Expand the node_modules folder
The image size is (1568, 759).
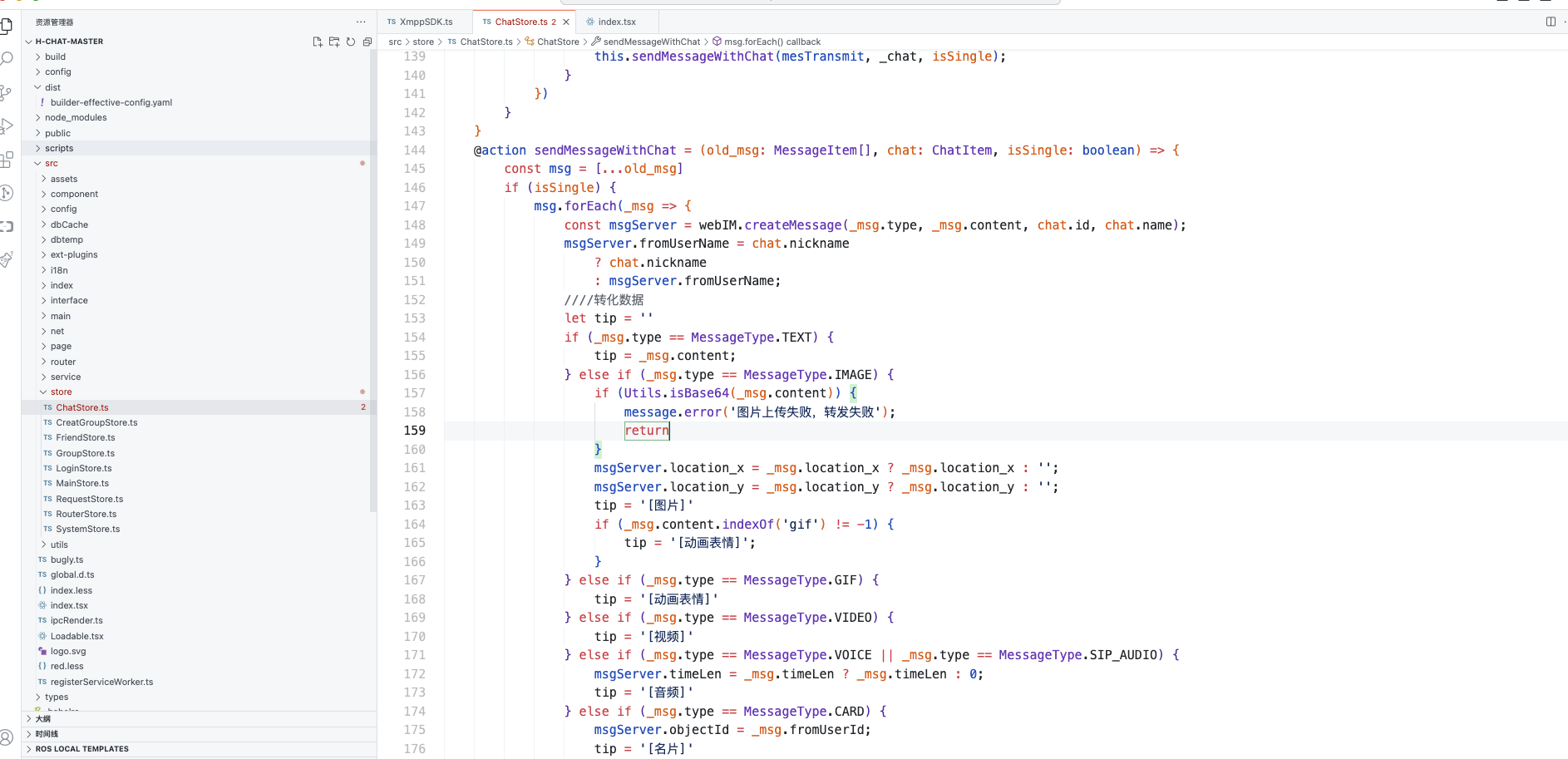pos(200,117)
